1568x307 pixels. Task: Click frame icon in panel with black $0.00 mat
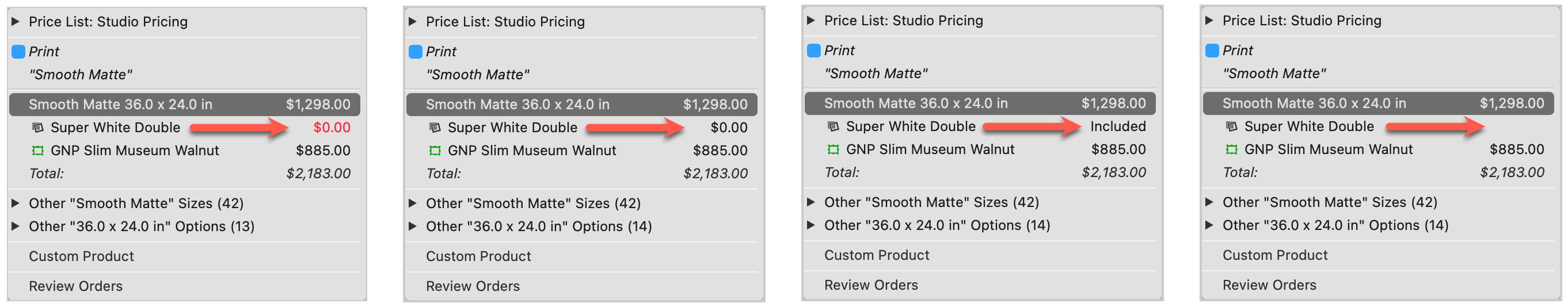[x=435, y=151]
